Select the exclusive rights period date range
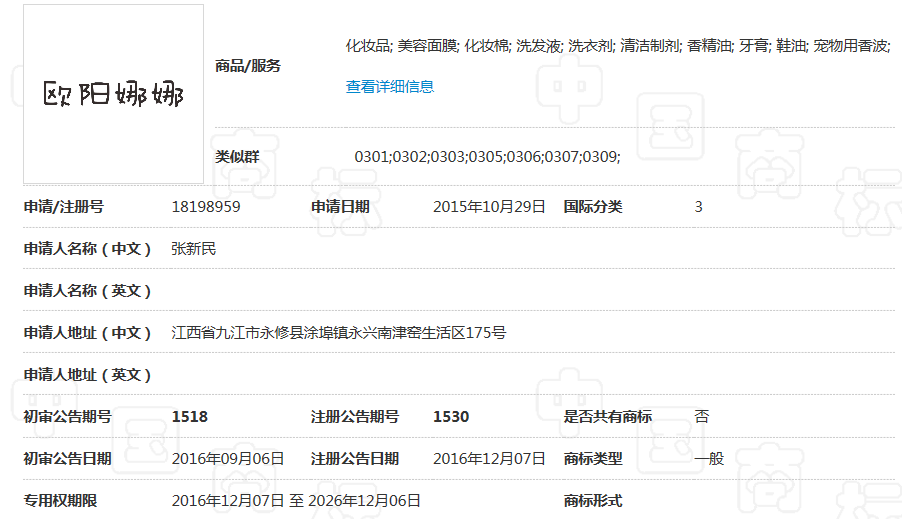The image size is (902, 519). (296, 501)
